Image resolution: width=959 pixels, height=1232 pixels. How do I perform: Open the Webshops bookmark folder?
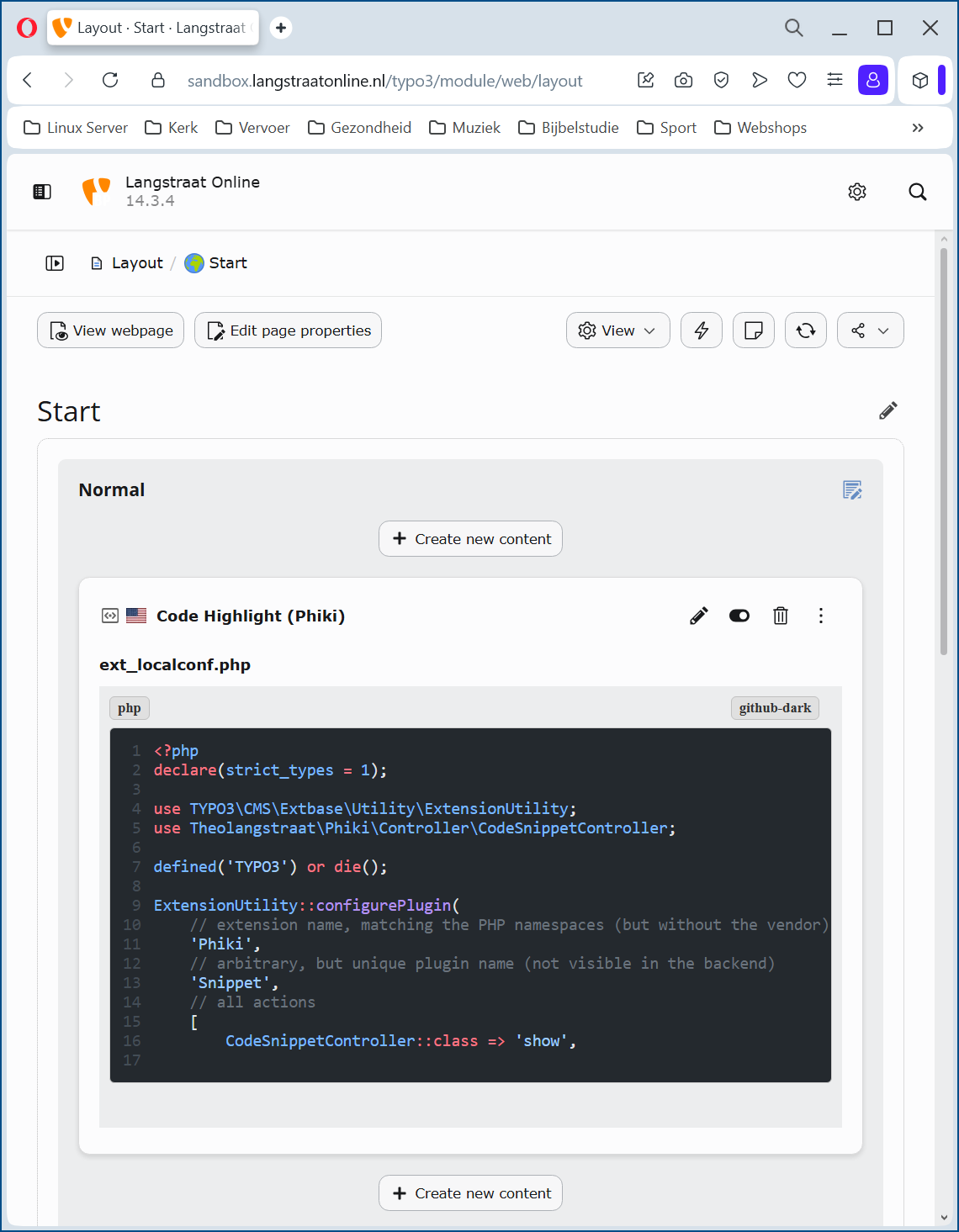click(x=760, y=128)
